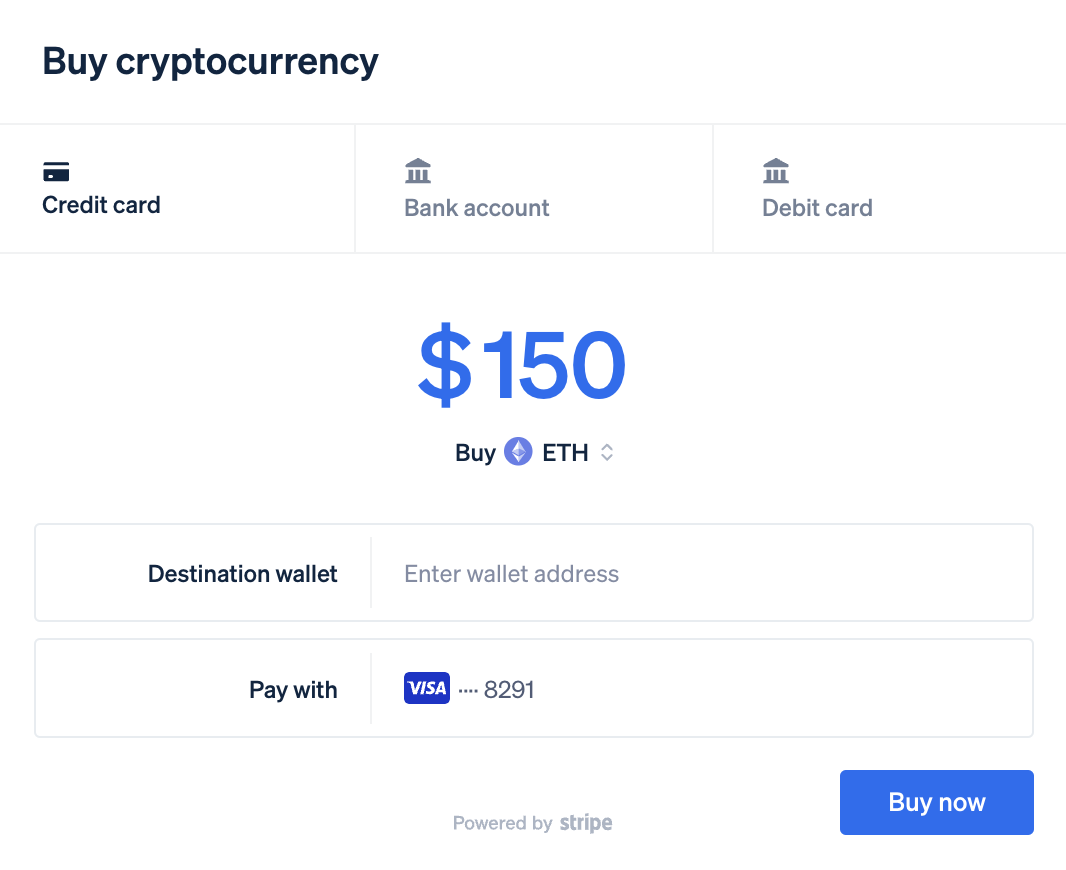
Task: Select the Credit card tab label
Action: [x=101, y=205]
